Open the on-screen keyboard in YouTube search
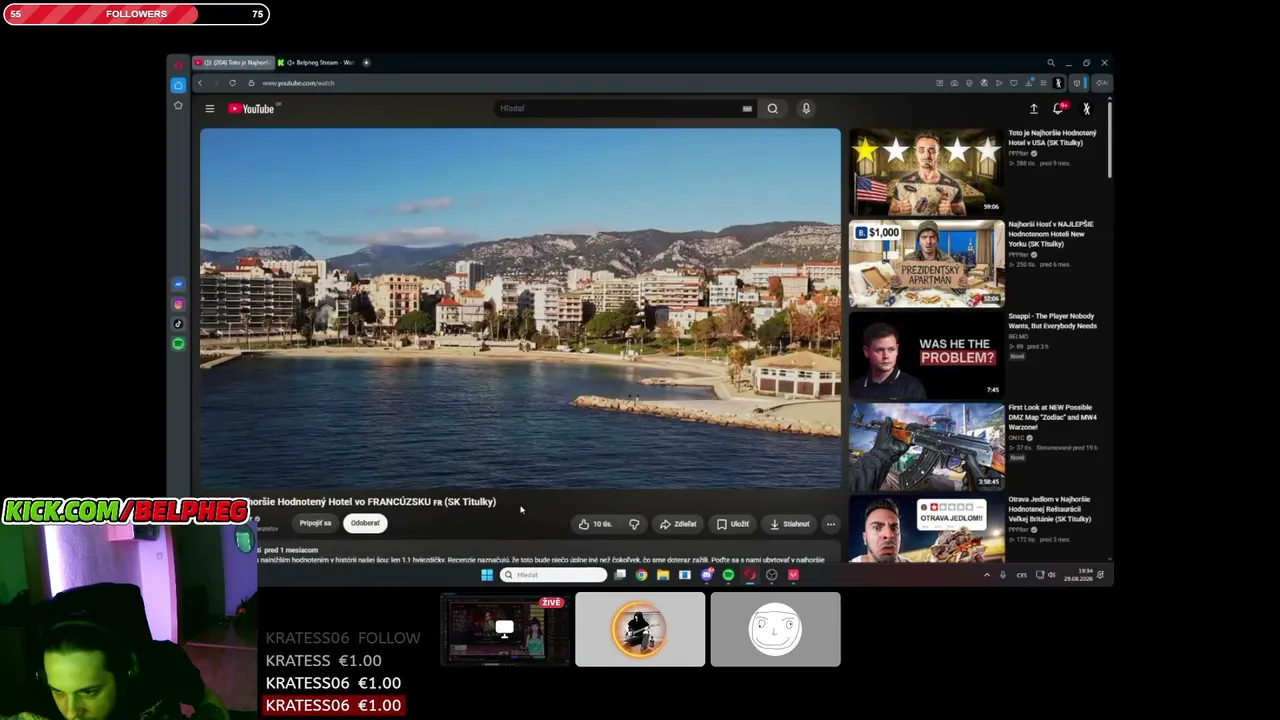1280x720 pixels. coord(747,108)
